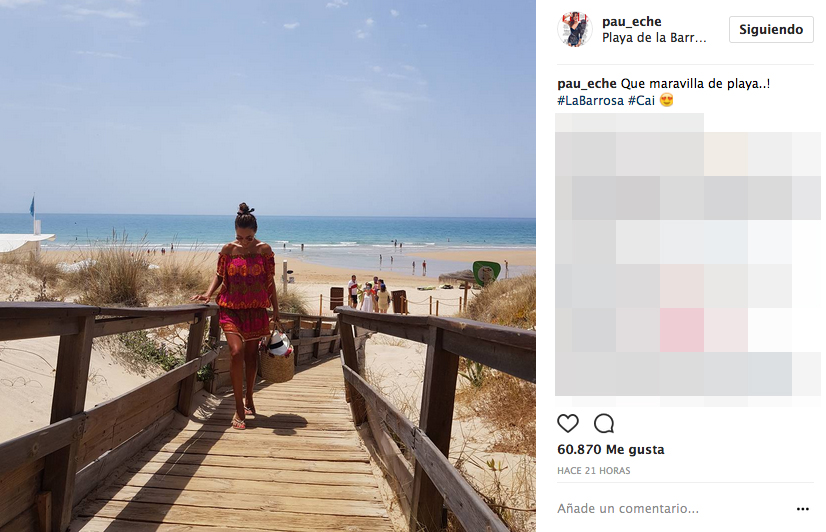Click the blue flag on the beach photo
The image size is (826, 532).
click(33, 206)
